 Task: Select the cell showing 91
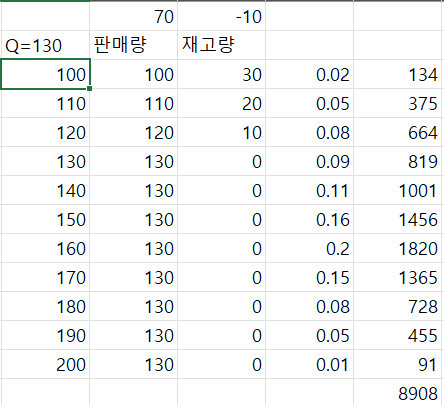tap(398, 364)
